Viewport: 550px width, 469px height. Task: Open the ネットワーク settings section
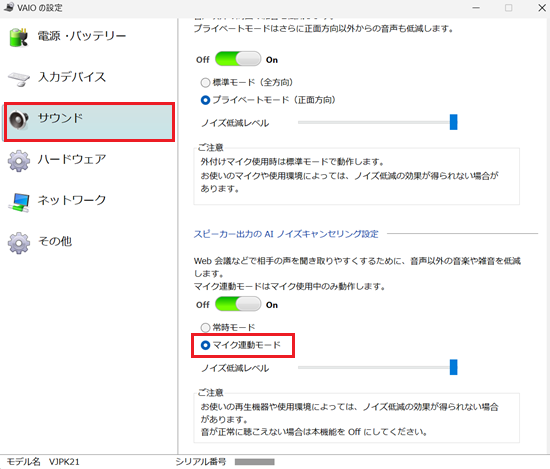pyautogui.click(x=88, y=201)
